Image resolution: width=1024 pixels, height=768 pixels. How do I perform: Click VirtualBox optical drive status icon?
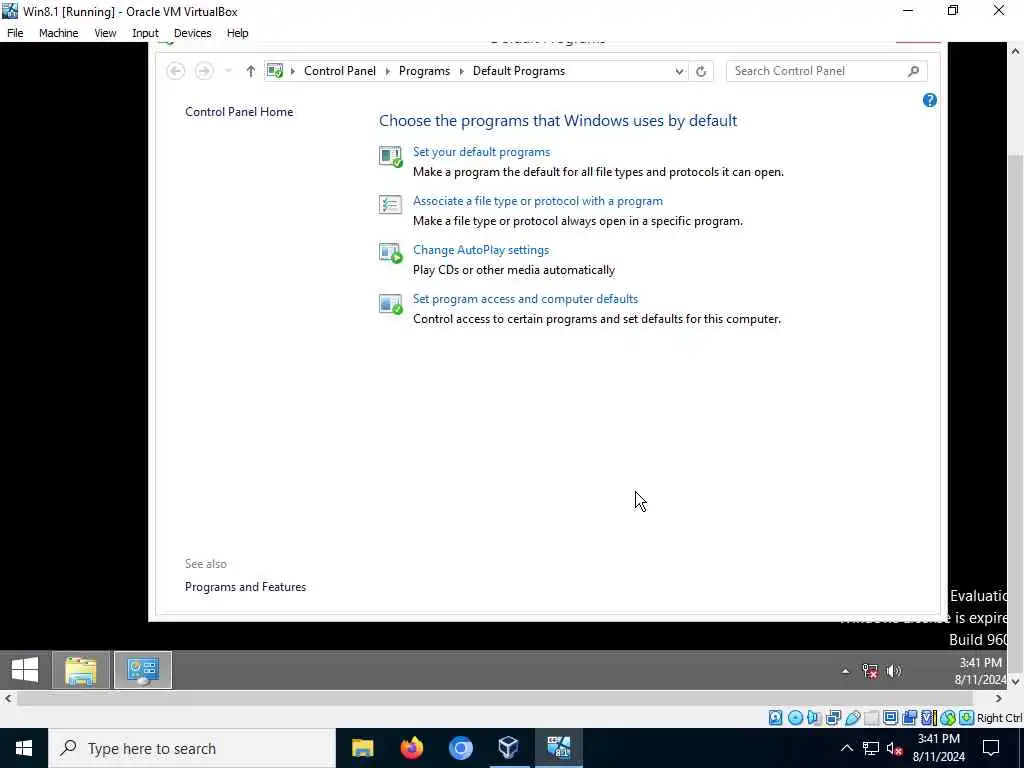pos(795,718)
